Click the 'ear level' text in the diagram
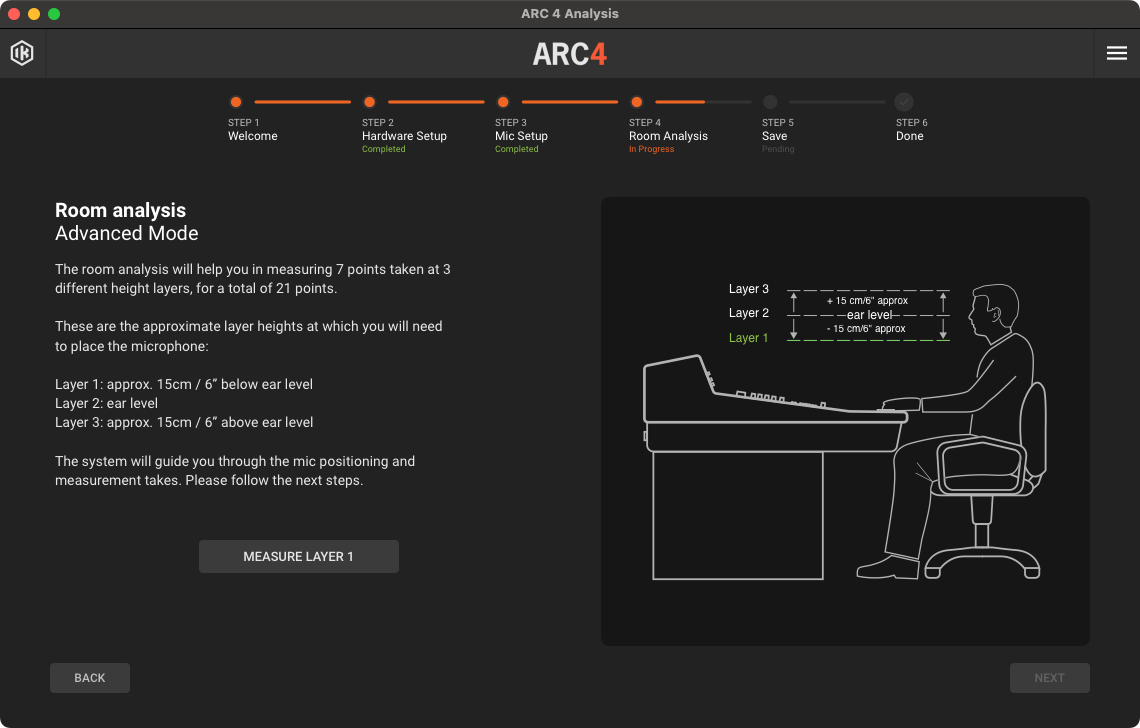The width and height of the screenshot is (1140, 728). [x=870, y=315]
